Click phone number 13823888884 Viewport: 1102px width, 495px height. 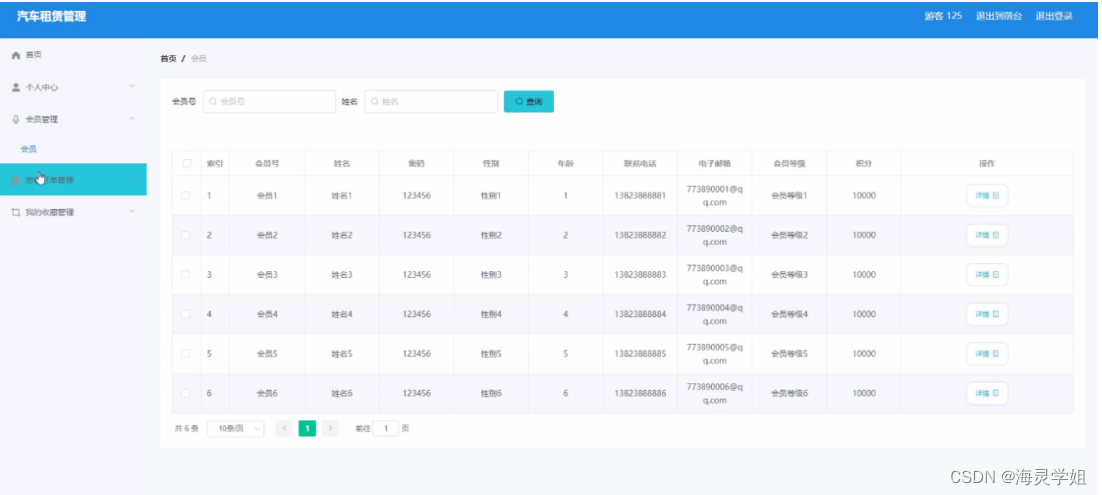tap(640, 314)
